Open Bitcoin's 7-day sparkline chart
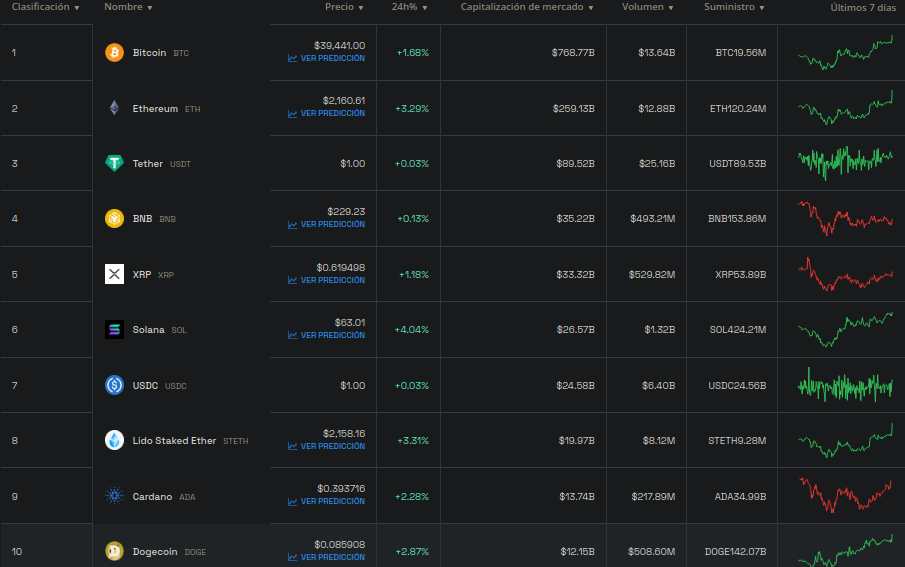The image size is (905, 567). (x=846, y=53)
